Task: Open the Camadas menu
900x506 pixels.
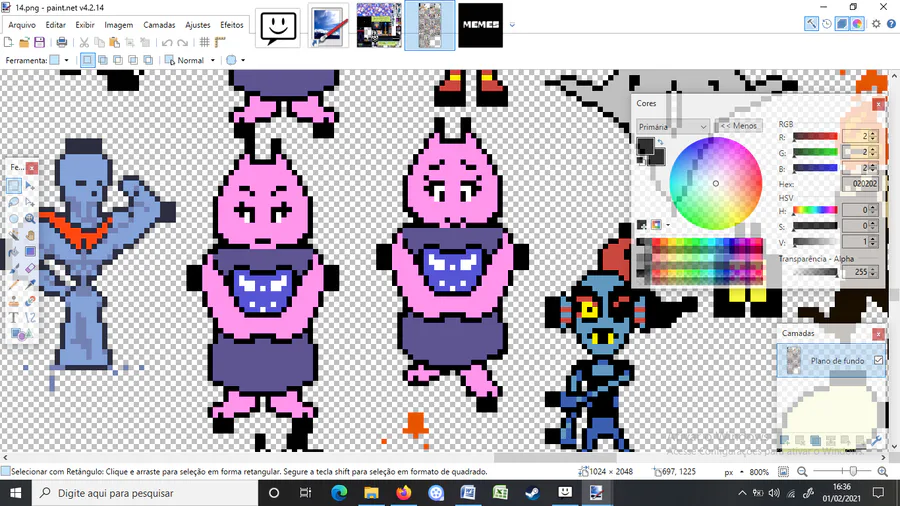Action: (x=159, y=25)
